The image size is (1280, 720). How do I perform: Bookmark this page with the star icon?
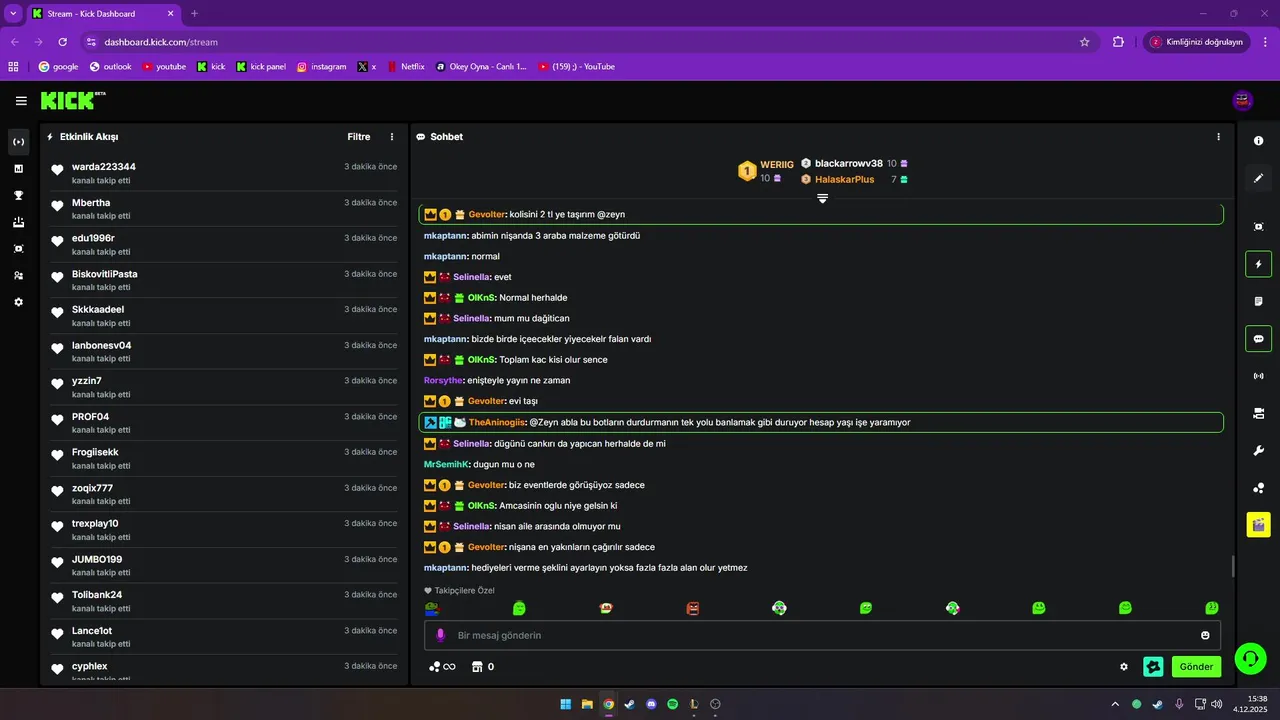tap(1084, 42)
